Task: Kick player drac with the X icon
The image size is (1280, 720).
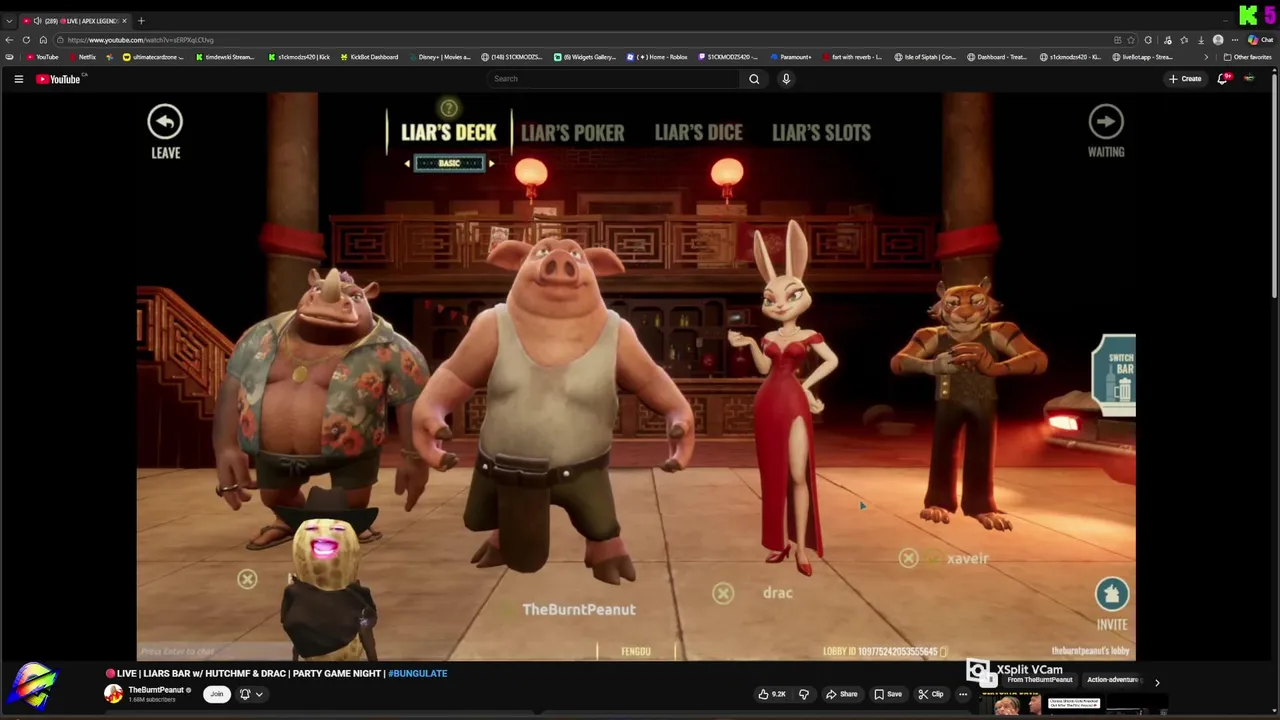Action: (x=723, y=594)
